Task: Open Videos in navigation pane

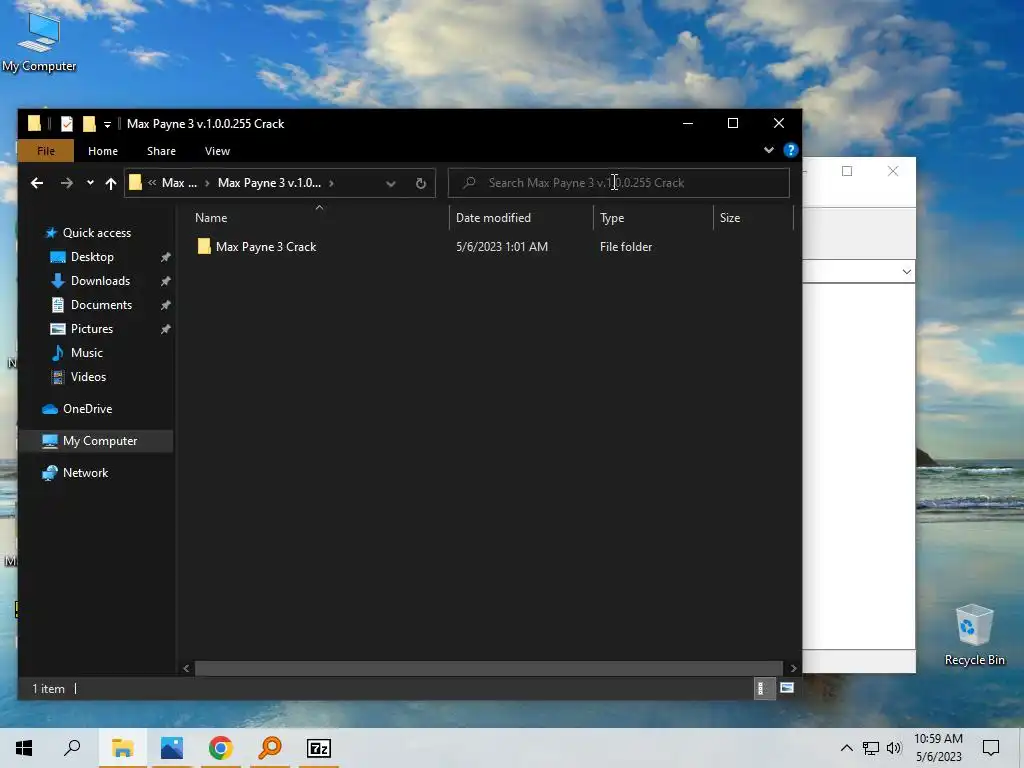Action: click(x=88, y=377)
